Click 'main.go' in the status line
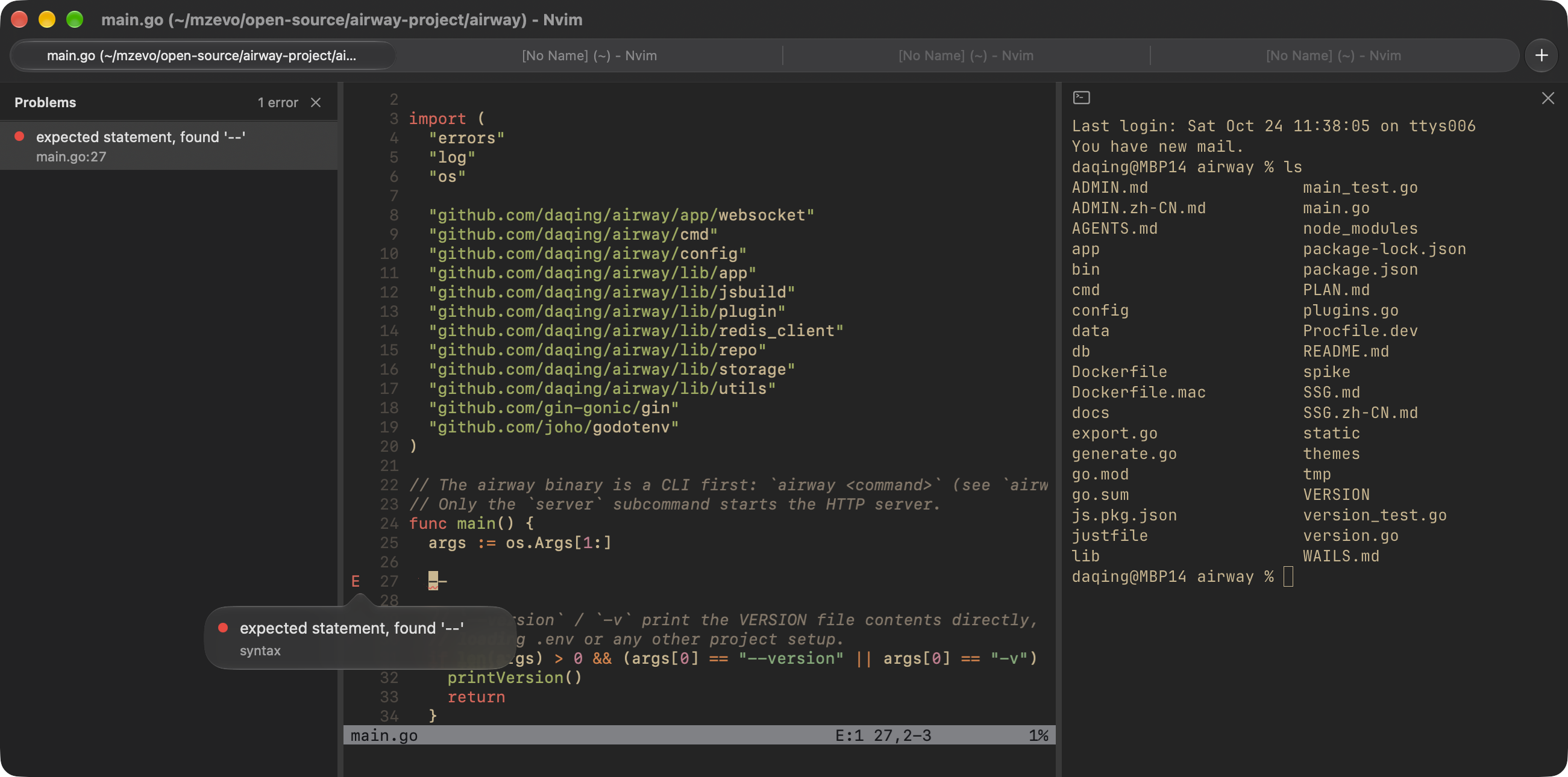 384,735
